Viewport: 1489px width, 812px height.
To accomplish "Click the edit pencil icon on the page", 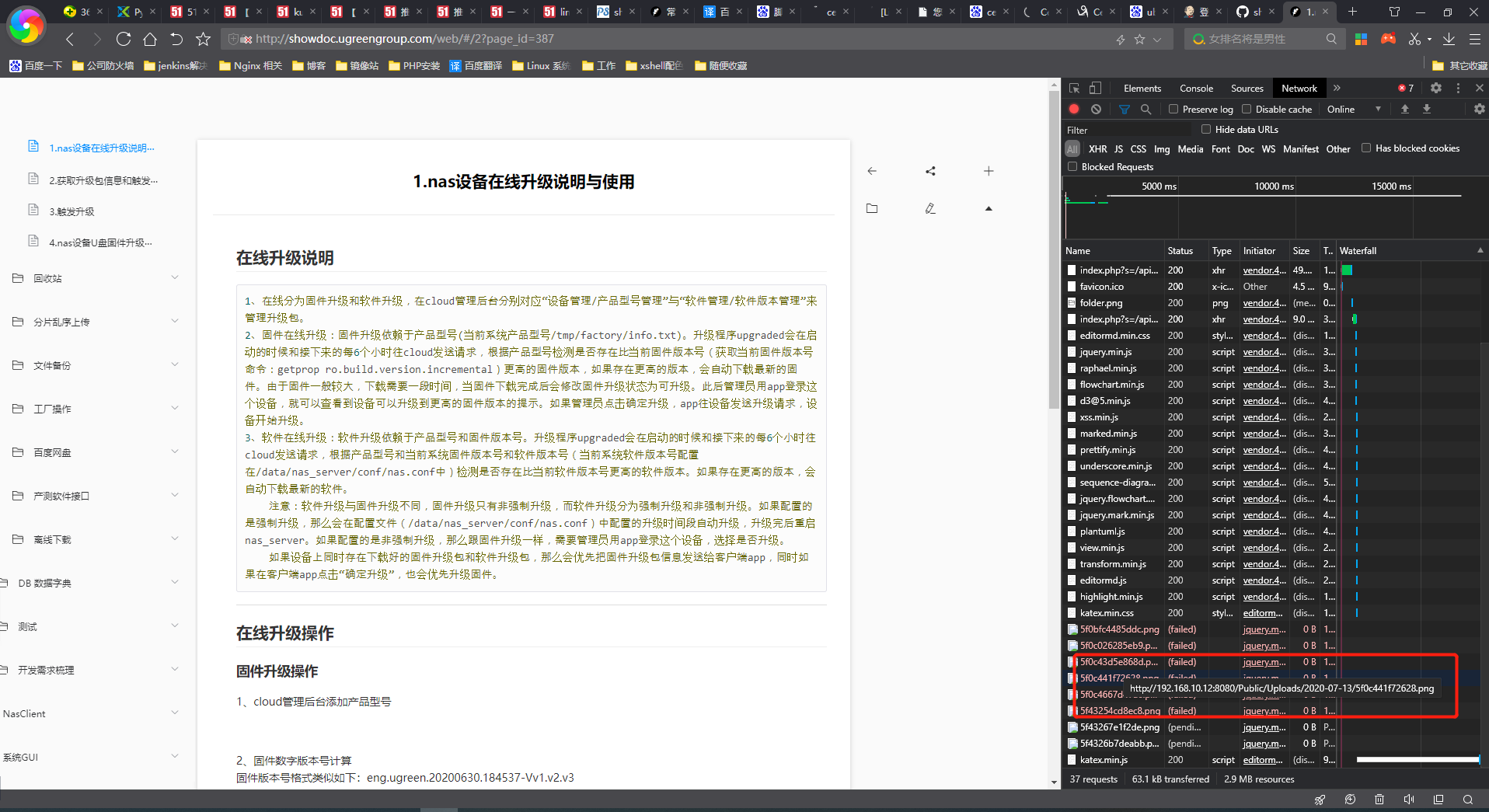I will 930,208.
